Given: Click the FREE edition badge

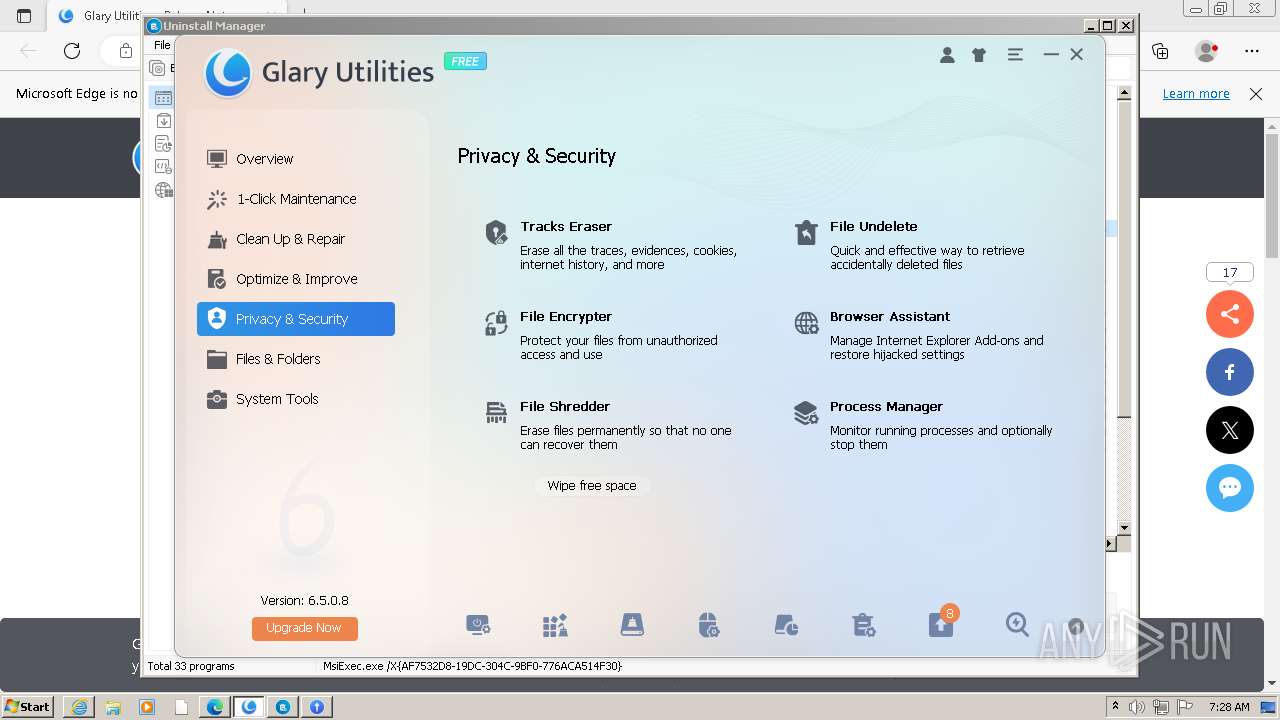Looking at the screenshot, I should click(465, 61).
